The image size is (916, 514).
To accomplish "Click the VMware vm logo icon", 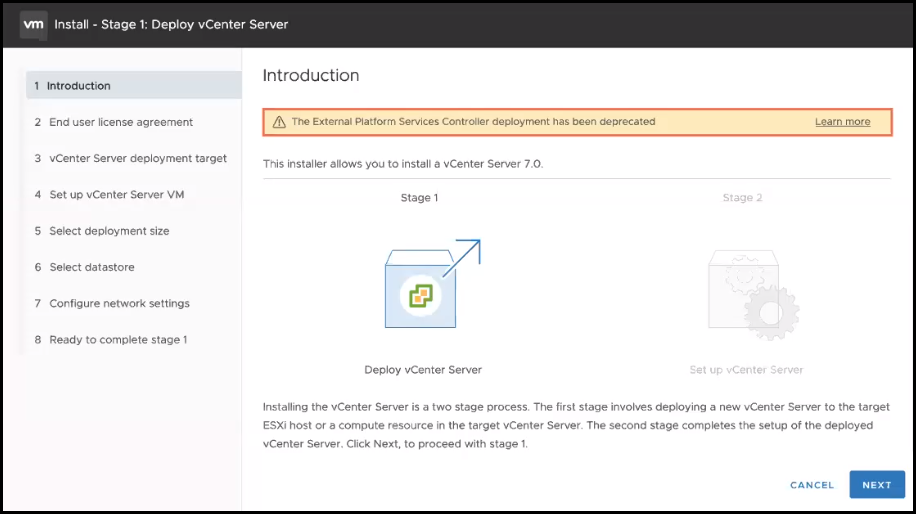I will [33, 25].
